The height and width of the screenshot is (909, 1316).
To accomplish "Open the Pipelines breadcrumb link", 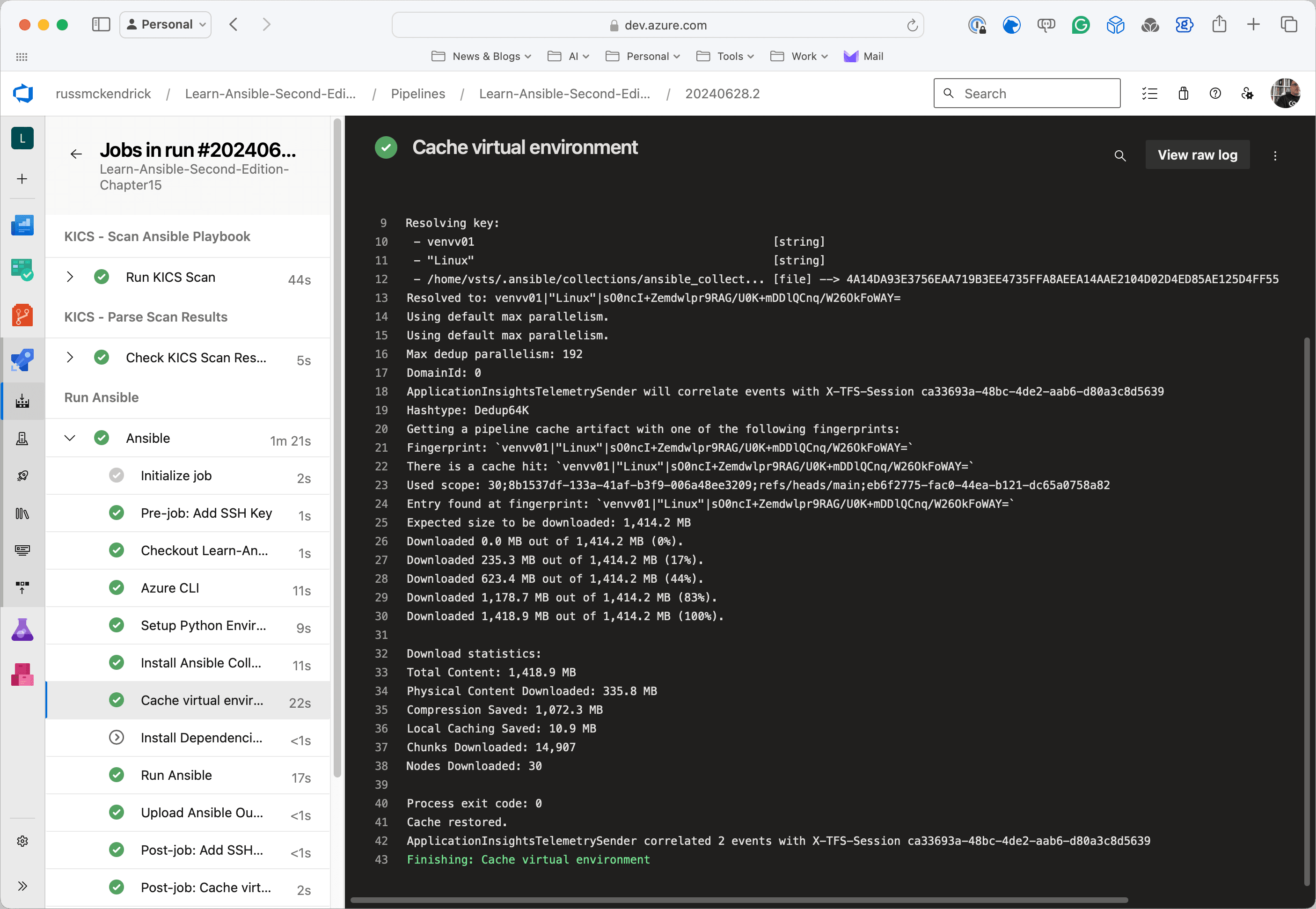I will point(417,94).
